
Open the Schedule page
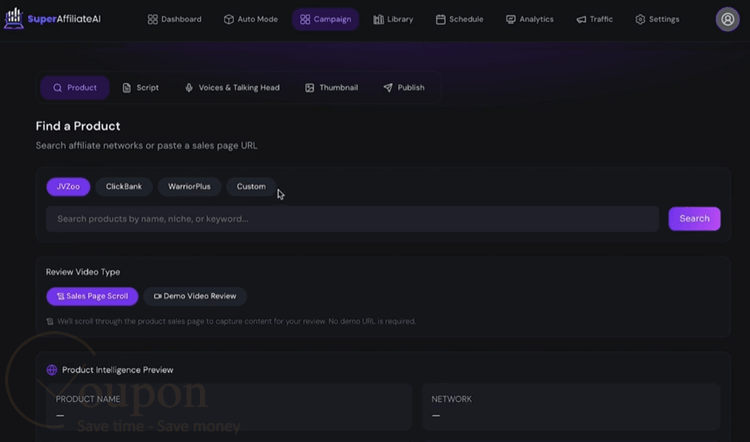(459, 20)
